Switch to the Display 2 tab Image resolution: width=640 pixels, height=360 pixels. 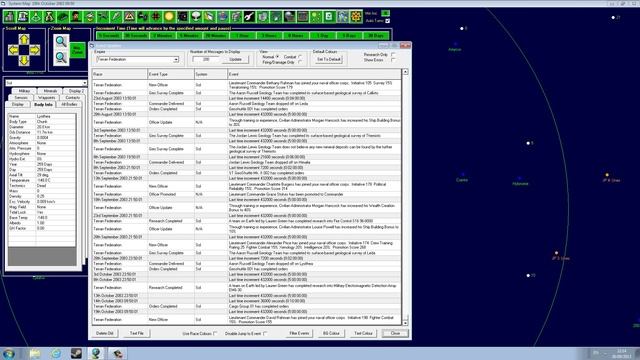76,91
